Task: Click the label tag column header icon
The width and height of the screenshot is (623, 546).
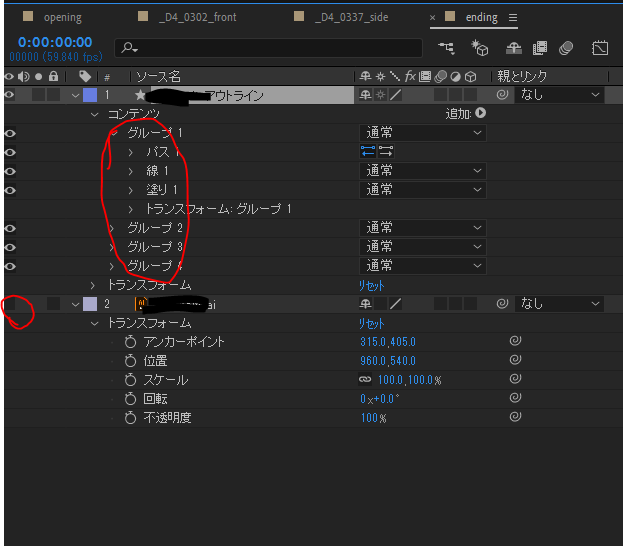Action: [x=85, y=76]
